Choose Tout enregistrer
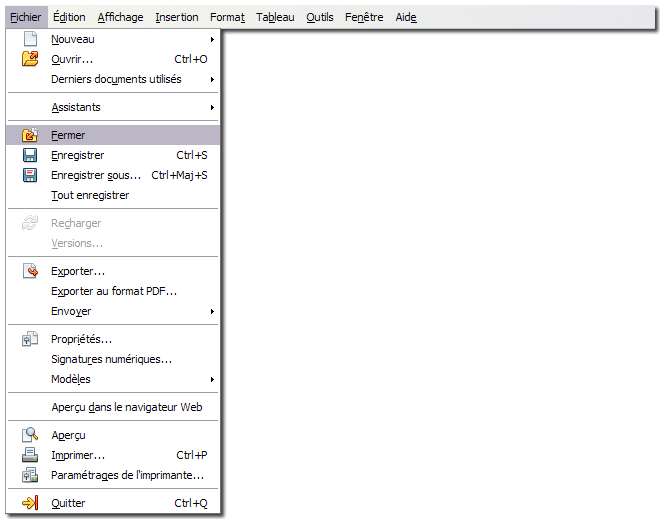Screen dimensions: 660x519 pos(90,195)
